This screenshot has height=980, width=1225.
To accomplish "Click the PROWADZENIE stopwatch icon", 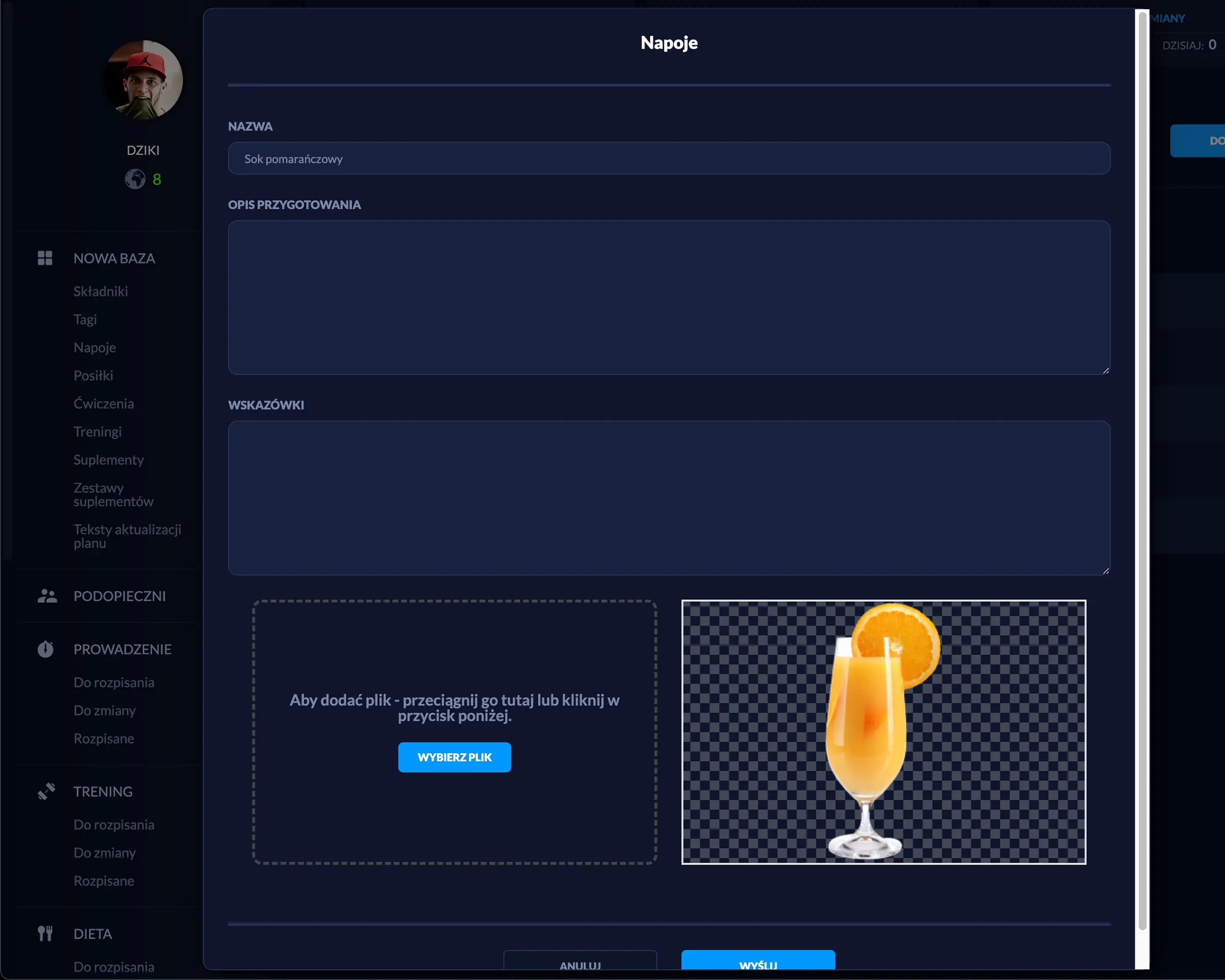I will click(x=45, y=649).
